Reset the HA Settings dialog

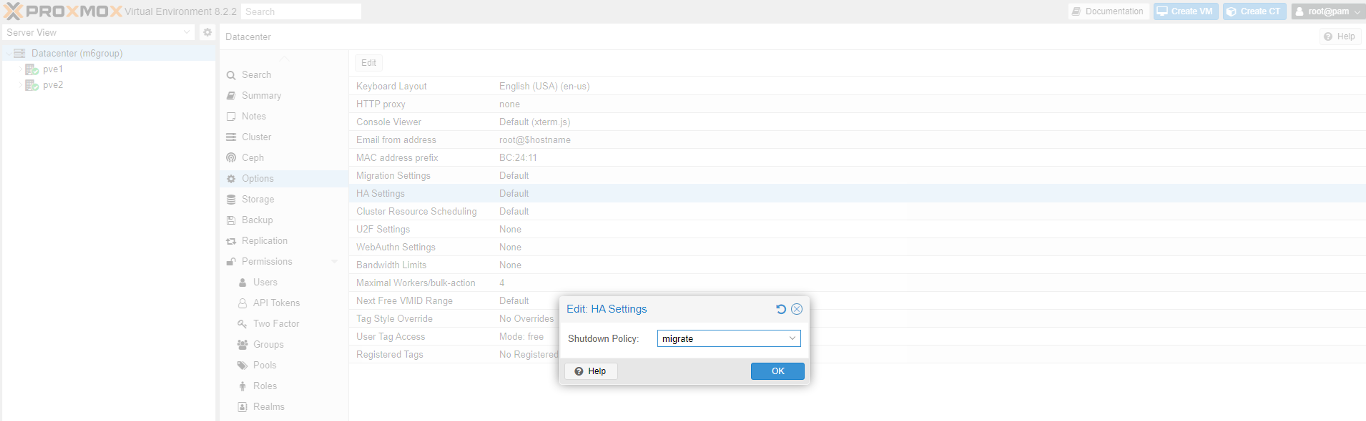coord(781,309)
